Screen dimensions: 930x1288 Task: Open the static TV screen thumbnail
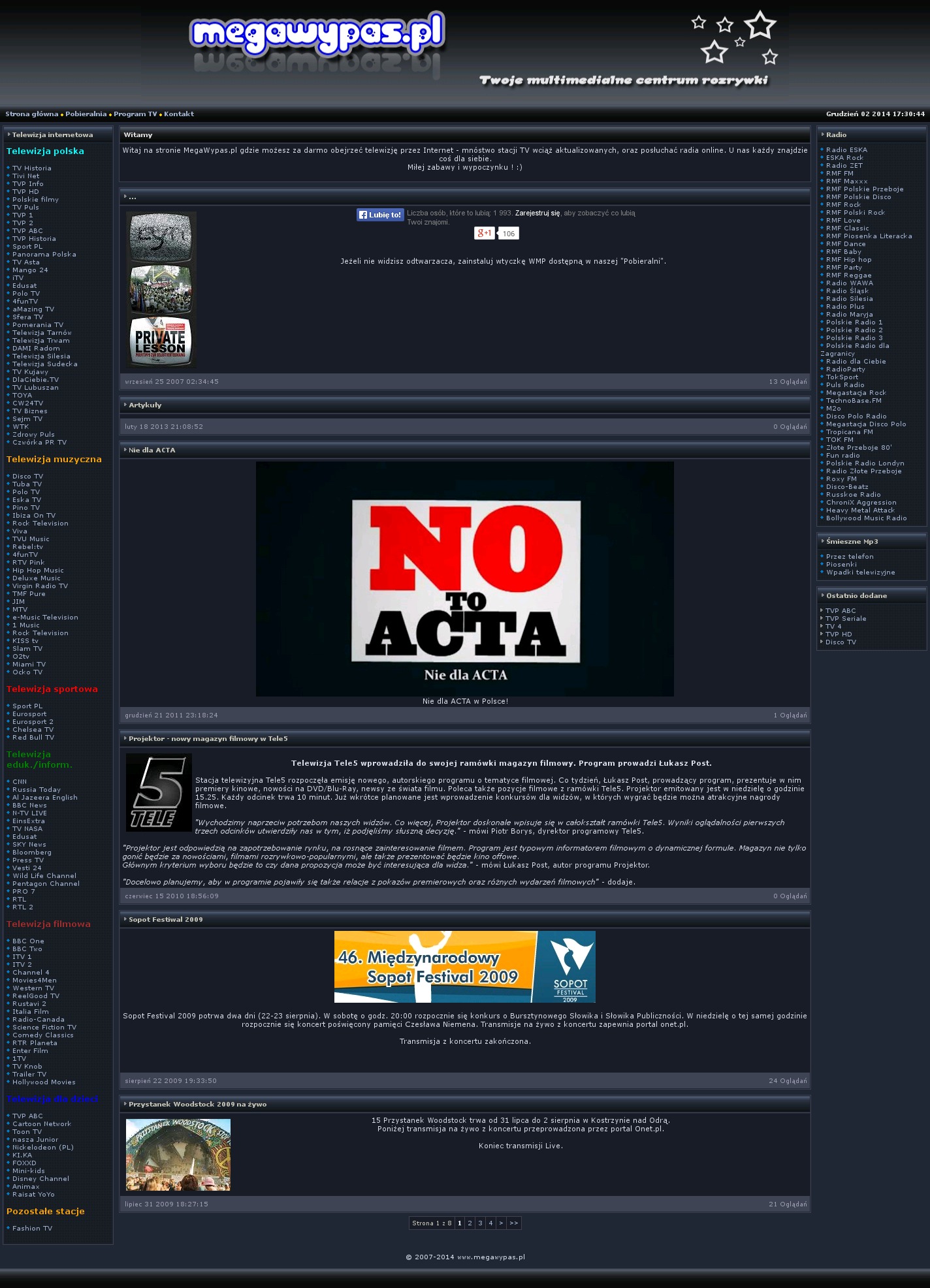161,238
